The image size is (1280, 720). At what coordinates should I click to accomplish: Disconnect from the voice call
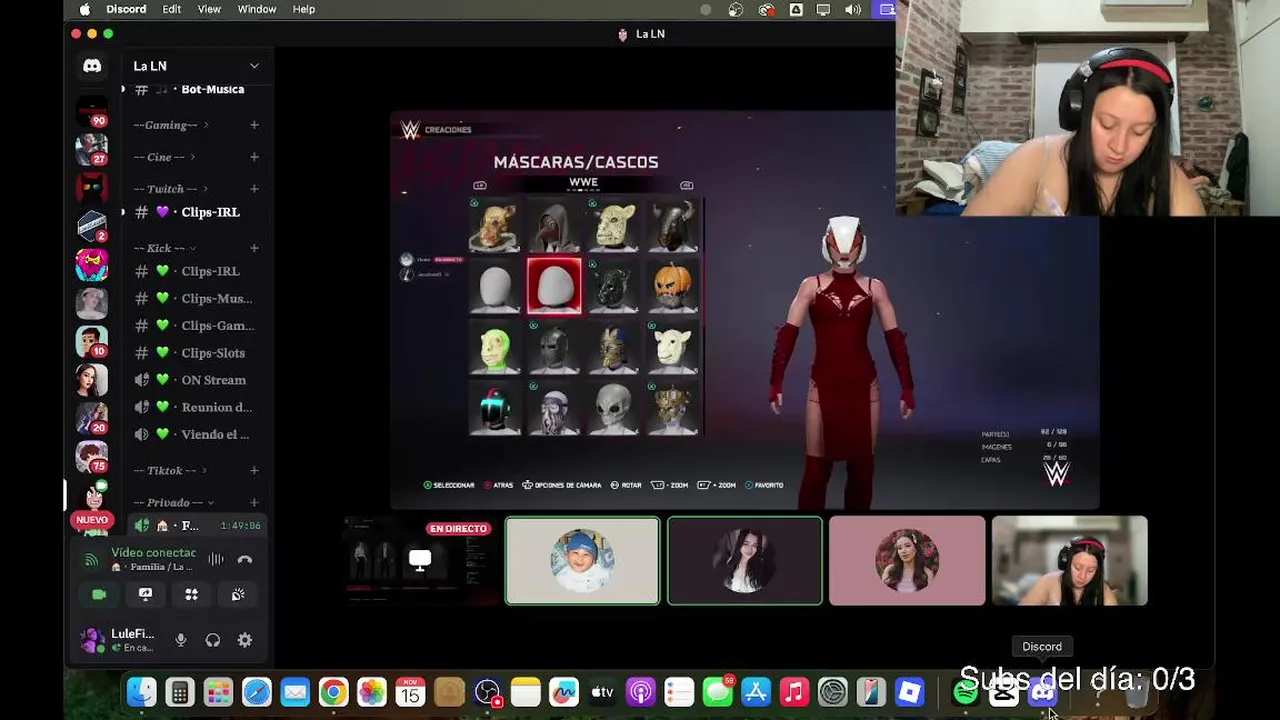[x=245, y=560]
